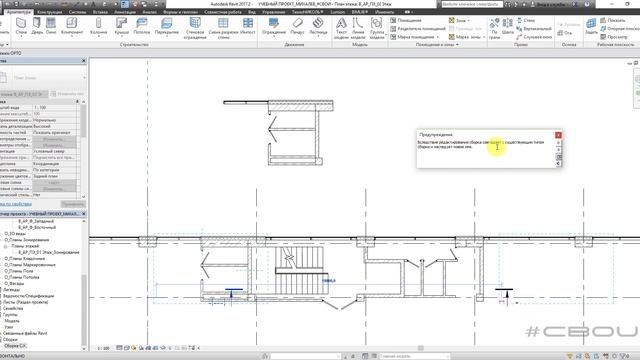The height and width of the screenshot is (360, 640).
Task: Open the properties help link
Action: pyautogui.click(x=16, y=204)
